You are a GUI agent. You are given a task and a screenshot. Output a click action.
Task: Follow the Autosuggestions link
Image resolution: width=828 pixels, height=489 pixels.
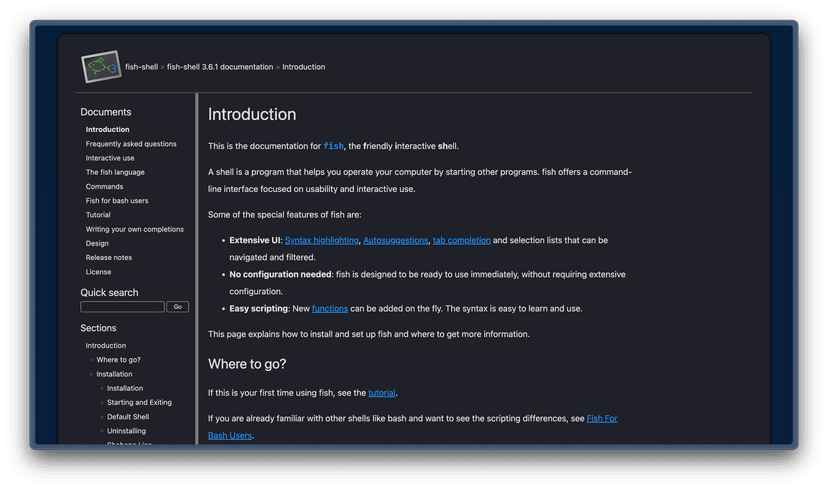coord(395,240)
